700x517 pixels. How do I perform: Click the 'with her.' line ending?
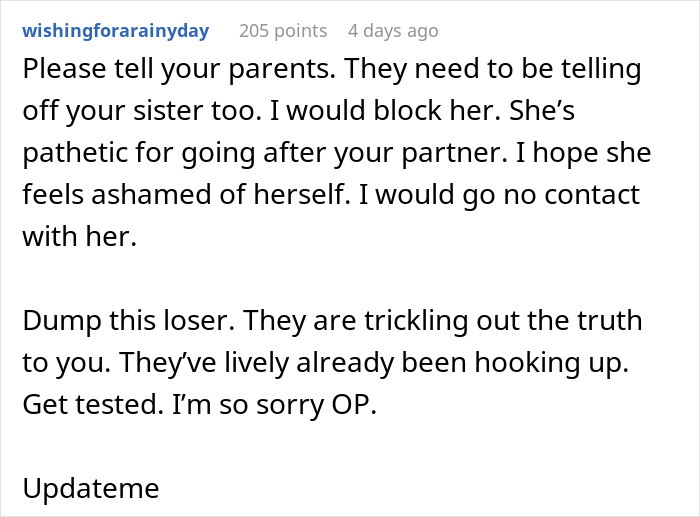click(x=79, y=236)
